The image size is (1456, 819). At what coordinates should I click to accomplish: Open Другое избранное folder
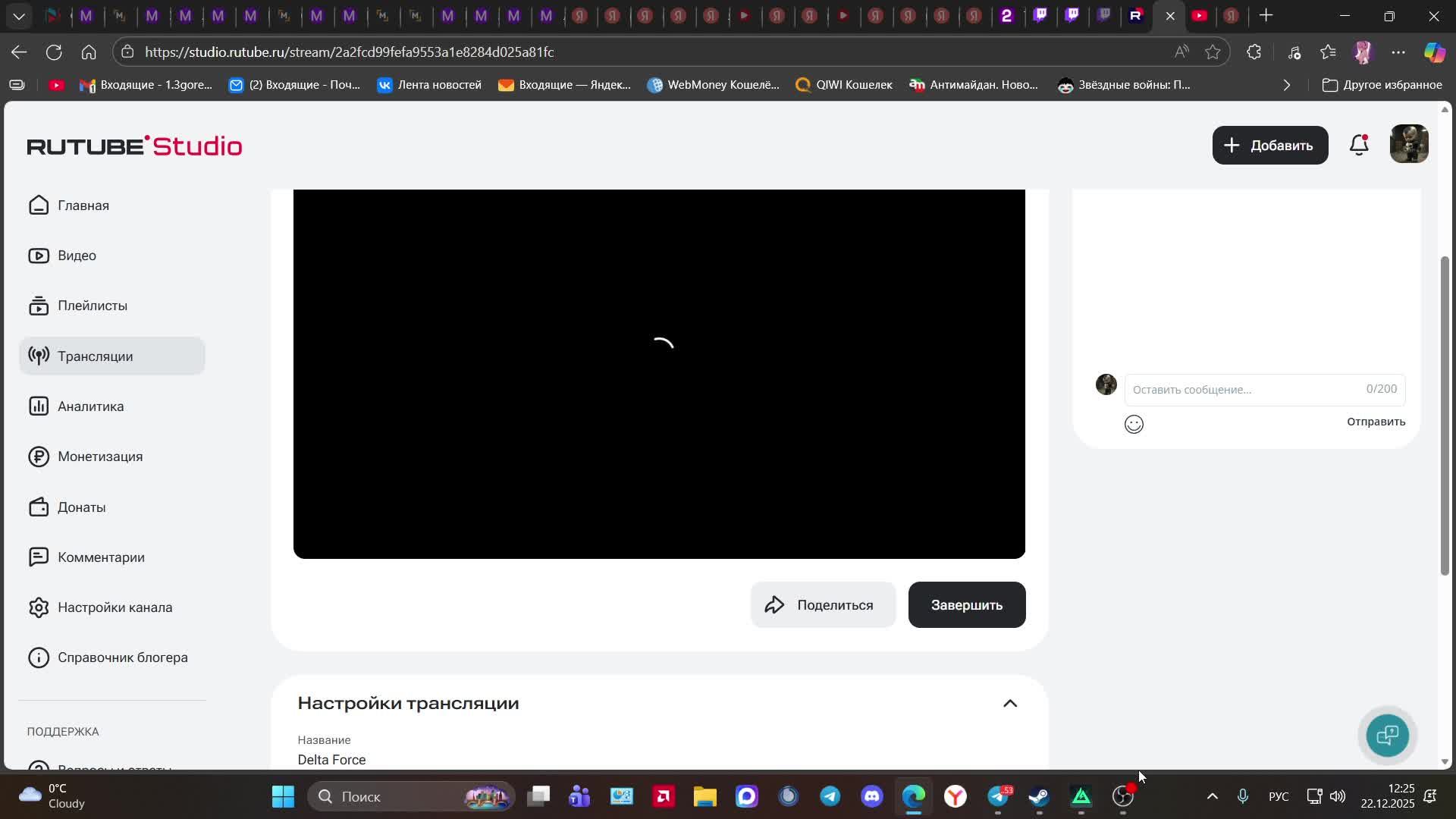tap(1382, 85)
